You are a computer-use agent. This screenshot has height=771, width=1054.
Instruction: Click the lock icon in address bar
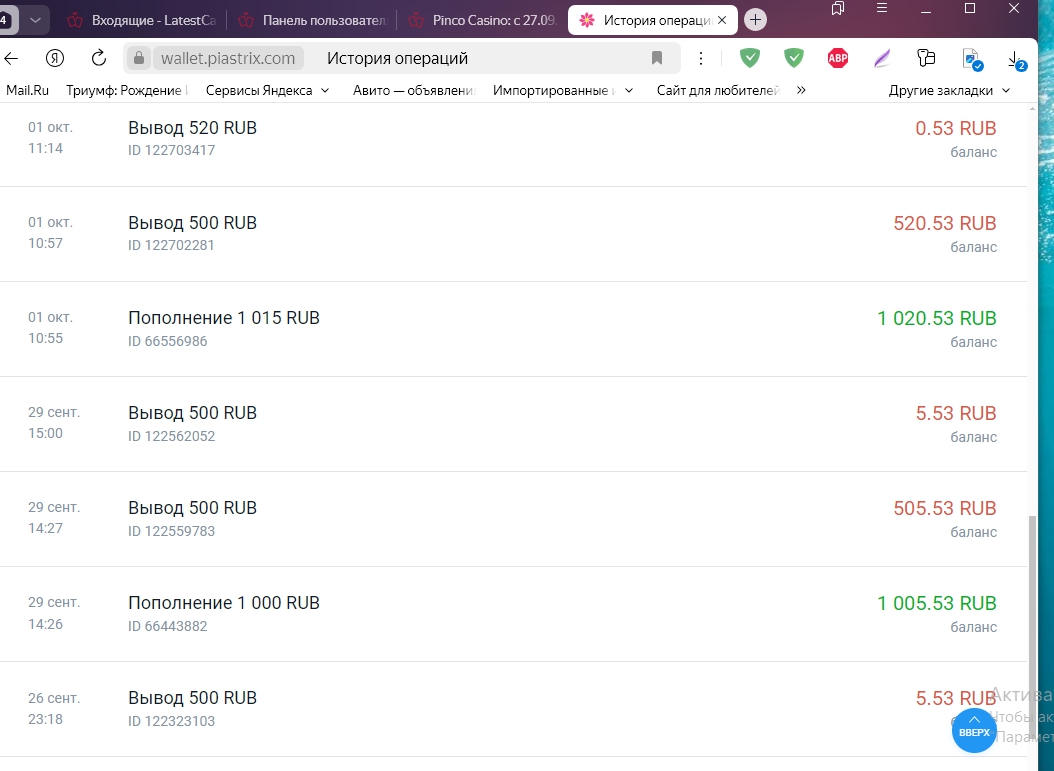point(138,58)
